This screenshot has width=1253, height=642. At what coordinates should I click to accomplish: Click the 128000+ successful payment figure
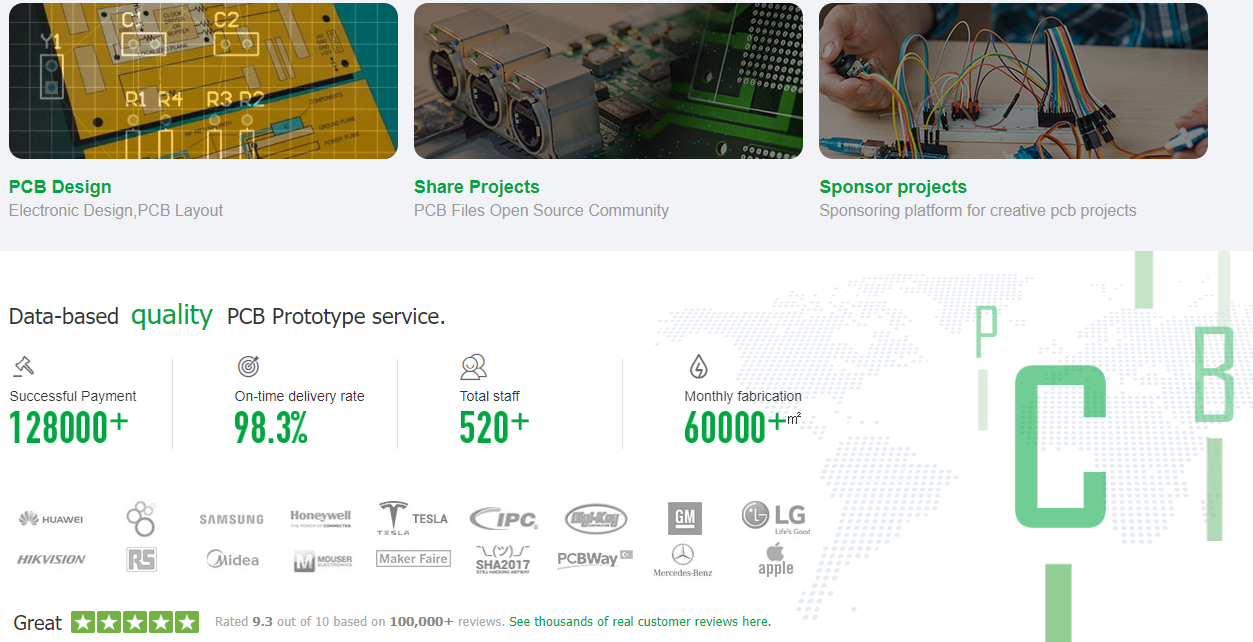point(69,427)
